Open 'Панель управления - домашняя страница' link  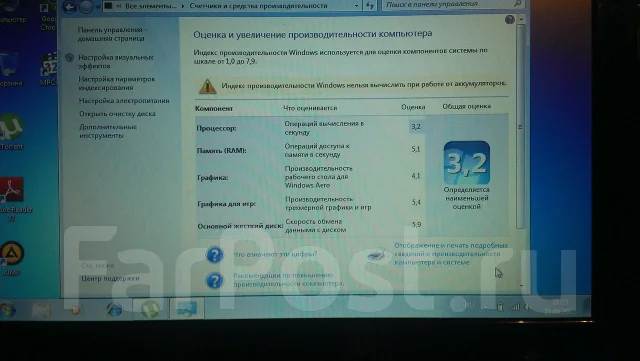(112, 34)
